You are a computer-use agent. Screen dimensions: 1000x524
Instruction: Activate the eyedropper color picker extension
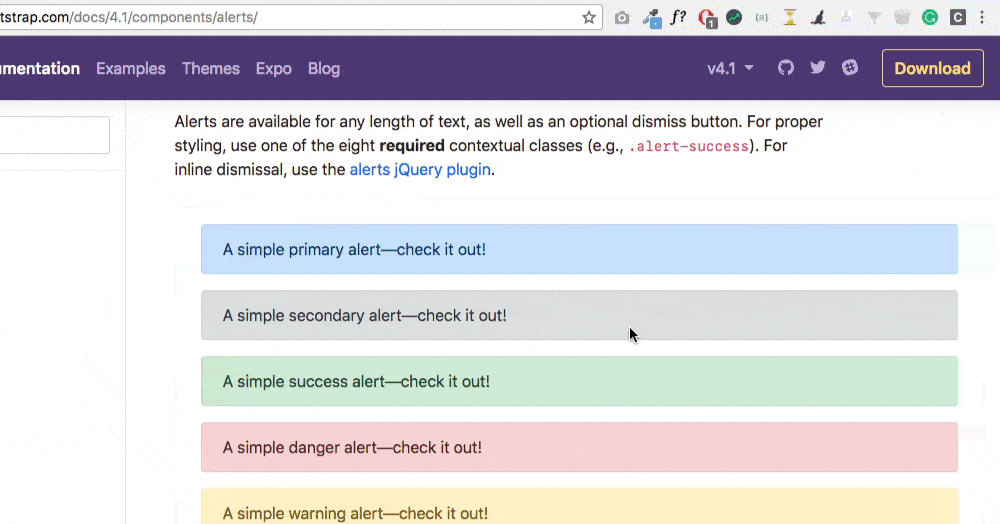click(652, 18)
